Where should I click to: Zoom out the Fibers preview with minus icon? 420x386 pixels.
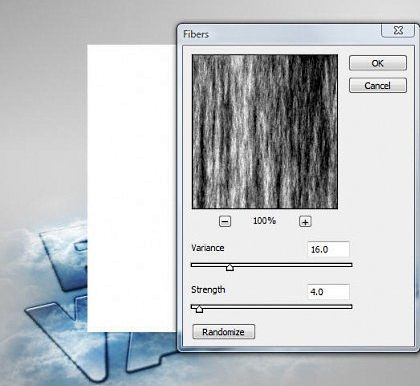tap(225, 221)
